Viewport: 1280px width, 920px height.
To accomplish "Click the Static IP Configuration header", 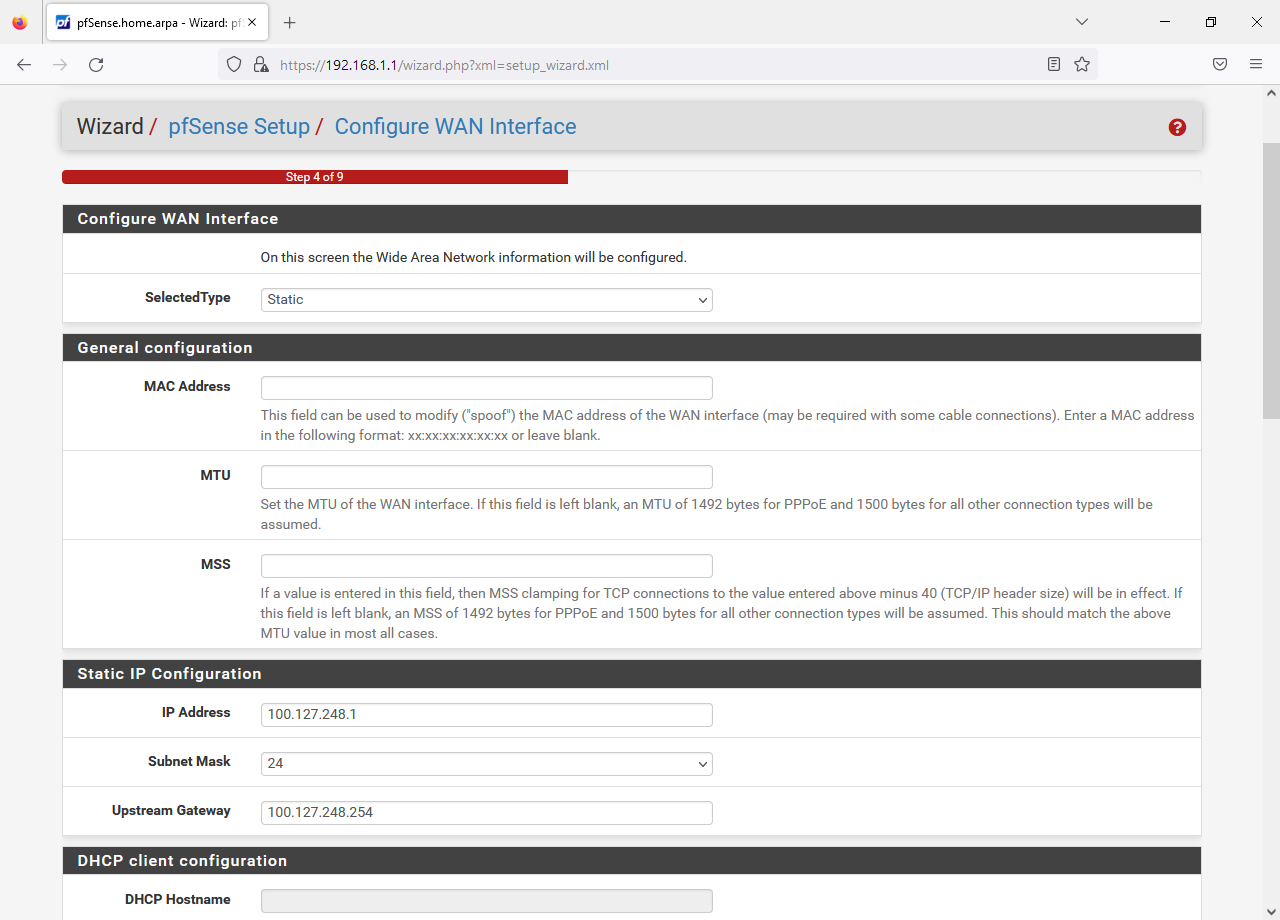I will coord(632,674).
